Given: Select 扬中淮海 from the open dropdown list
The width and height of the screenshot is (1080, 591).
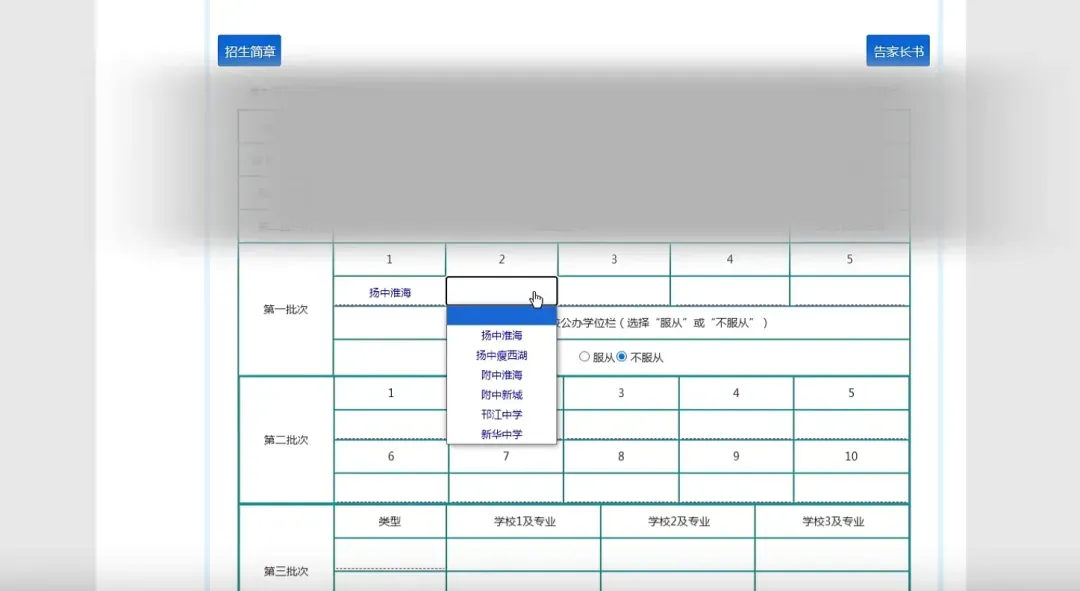Looking at the screenshot, I should click(x=501, y=335).
